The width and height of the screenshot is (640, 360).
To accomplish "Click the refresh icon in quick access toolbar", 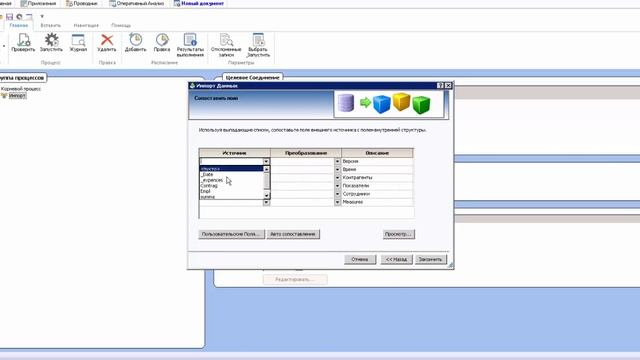I will click(19, 16).
